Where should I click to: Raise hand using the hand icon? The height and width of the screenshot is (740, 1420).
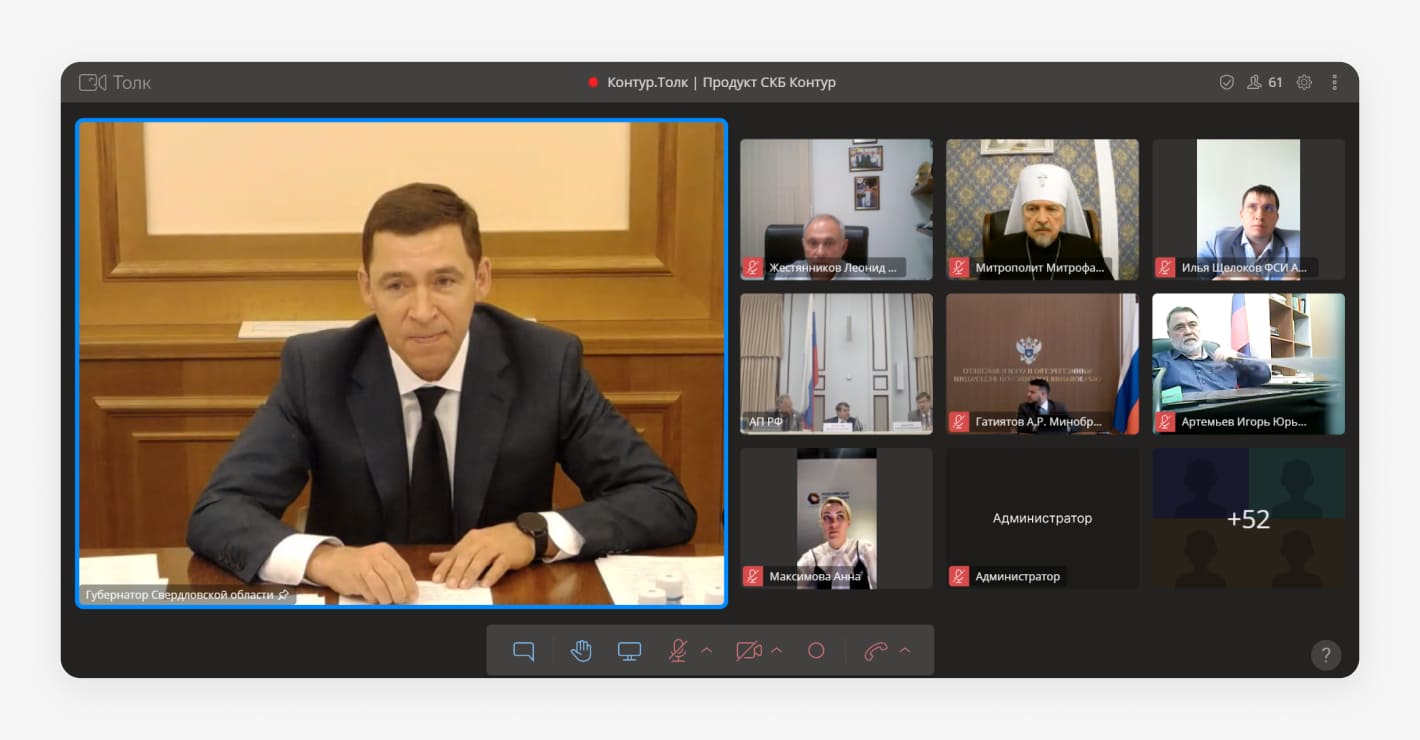click(x=581, y=651)
